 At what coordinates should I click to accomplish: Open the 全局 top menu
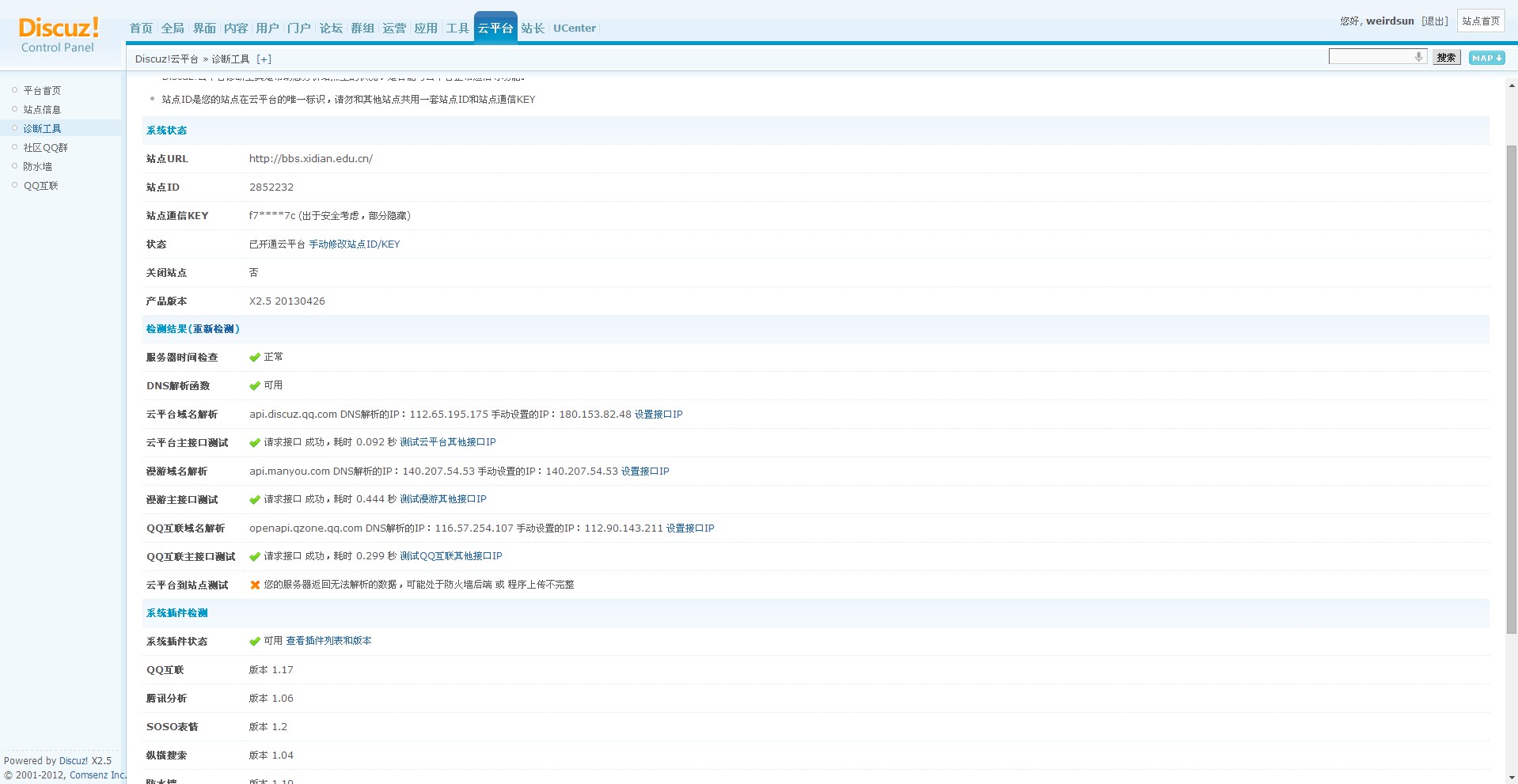pyautogui.click(x=173, y=28)
